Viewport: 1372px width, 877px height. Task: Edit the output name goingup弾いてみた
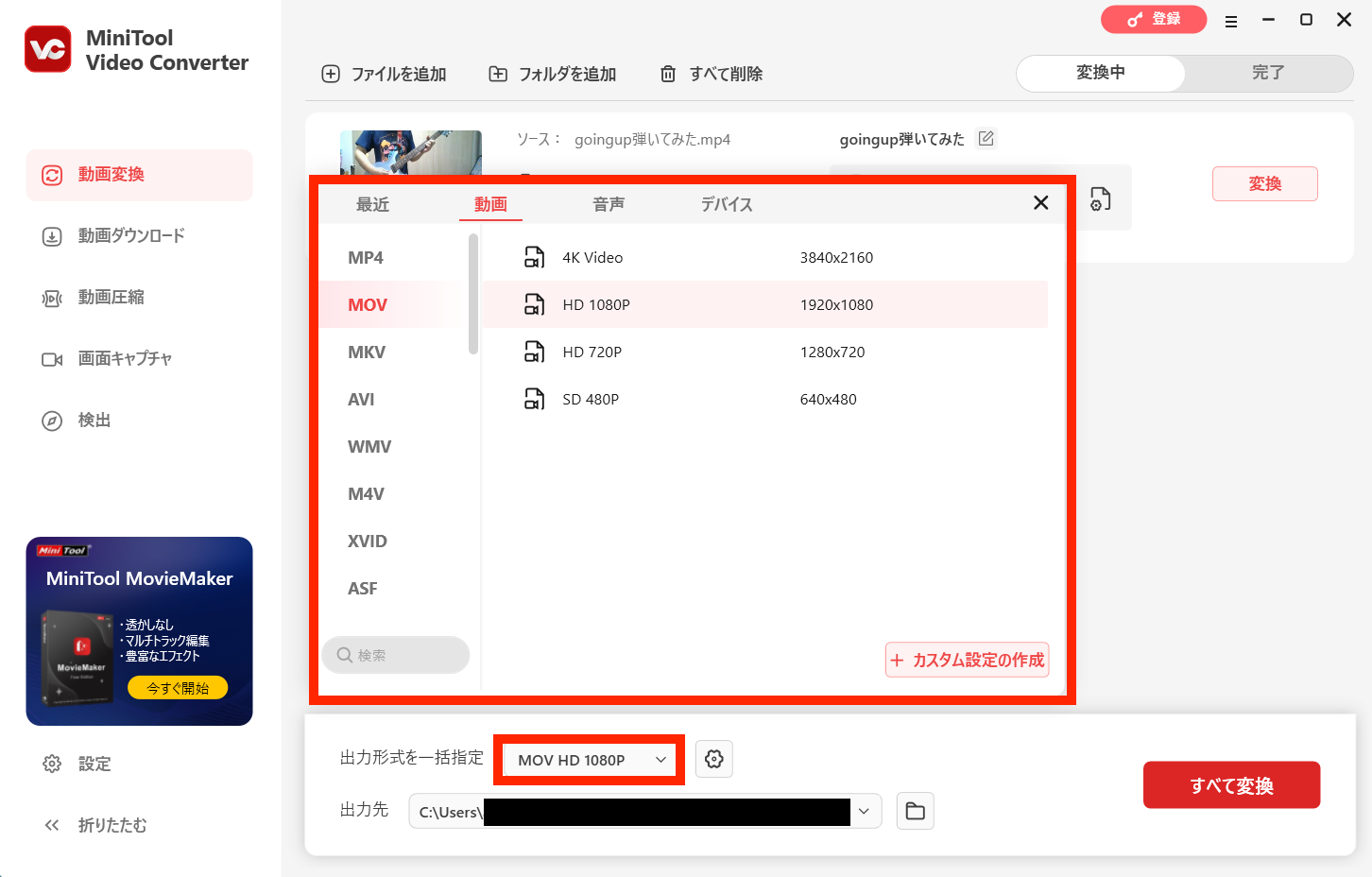coord(986,139)
